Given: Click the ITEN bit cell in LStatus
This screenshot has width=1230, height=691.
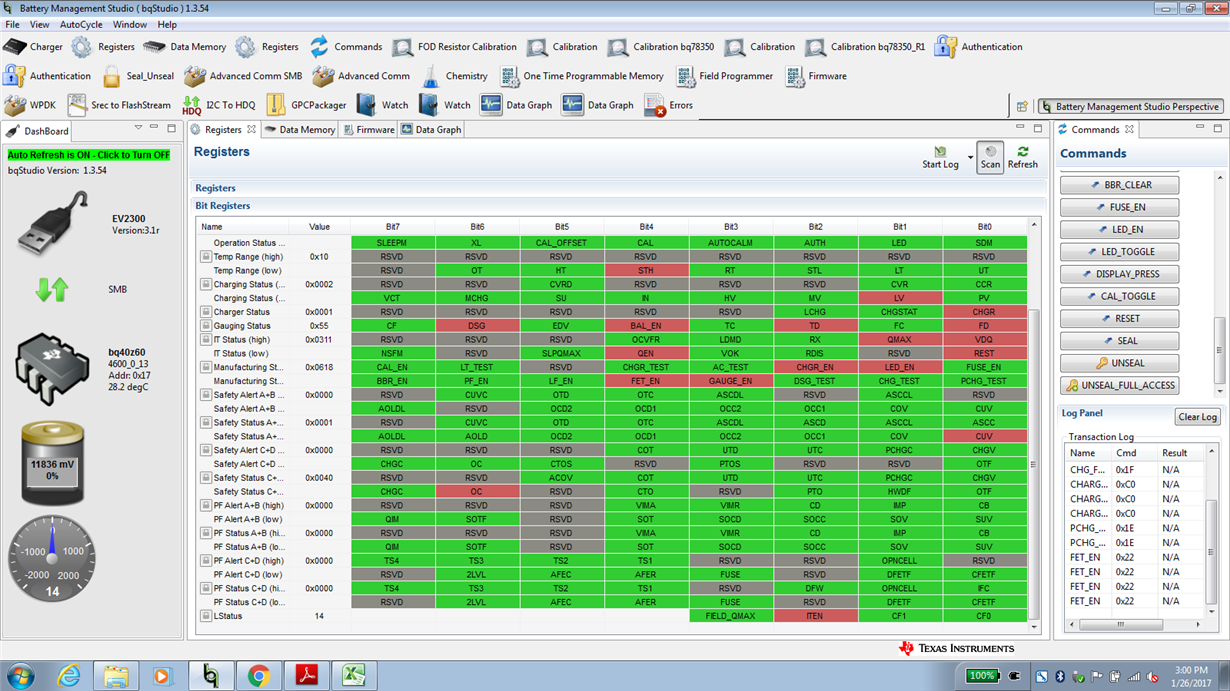Looking at the screenshot, I should (x=815, y=616).
